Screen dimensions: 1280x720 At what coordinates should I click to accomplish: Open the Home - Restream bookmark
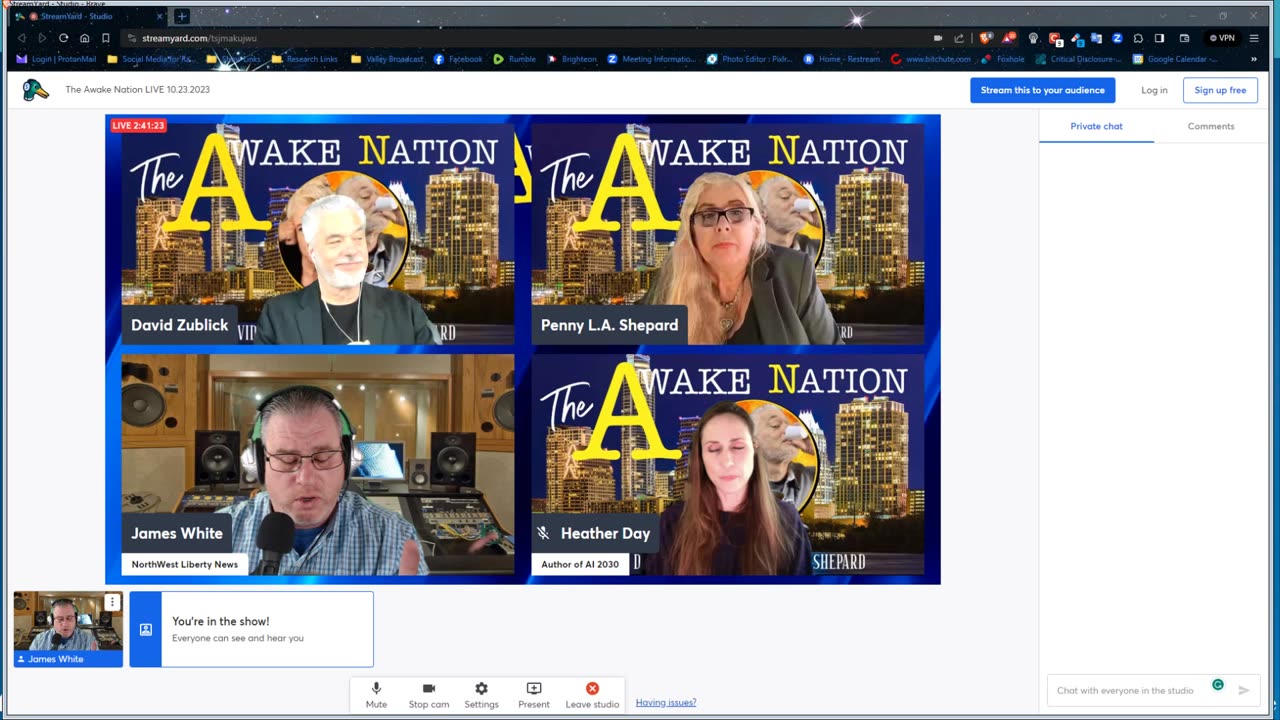842,59
